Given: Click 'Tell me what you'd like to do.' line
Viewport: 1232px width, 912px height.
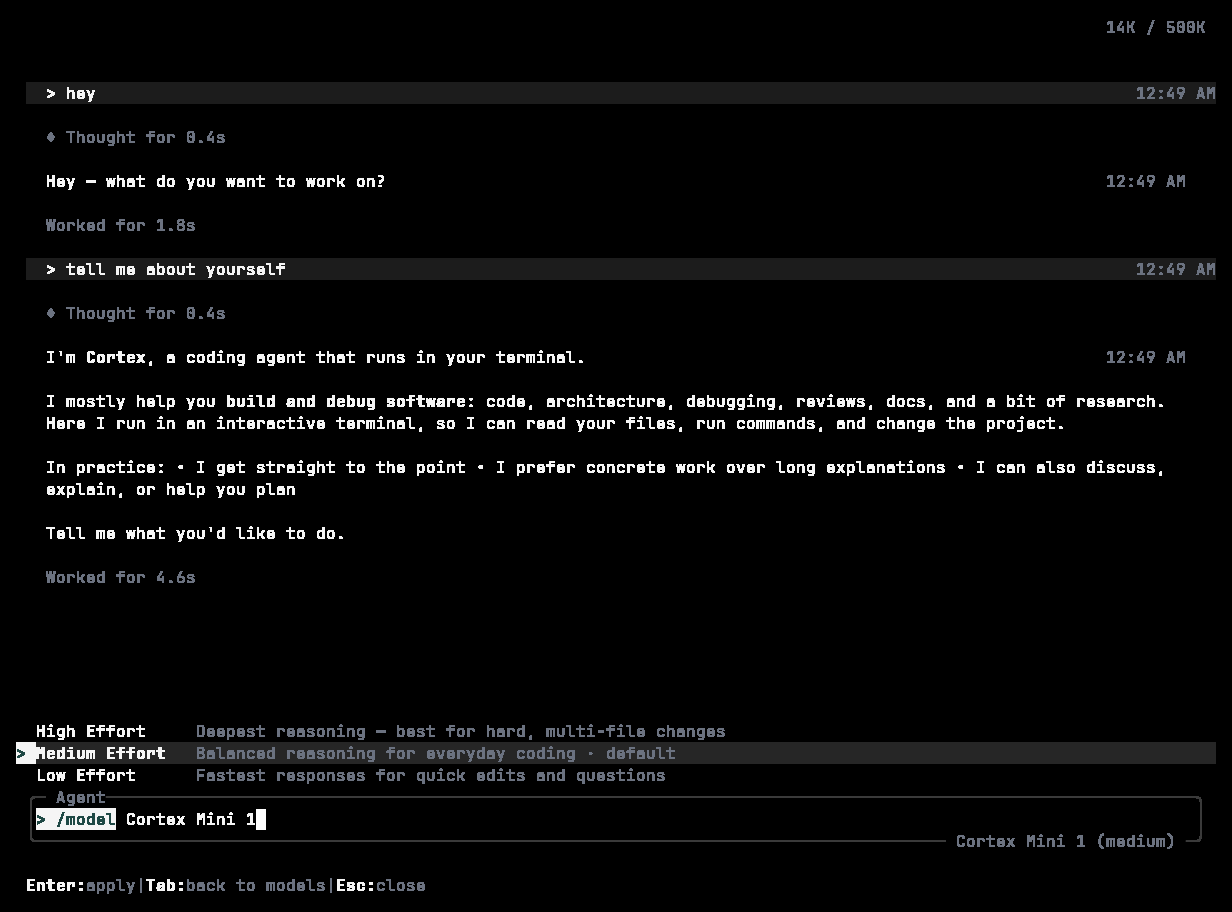Looking at the screenshot, I should (x=196, y=533).
